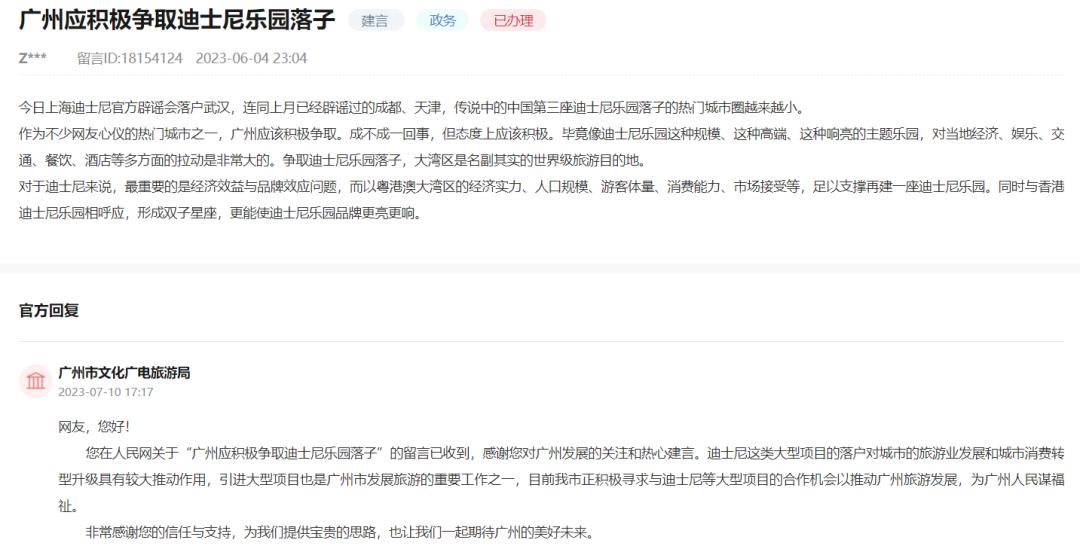Click the reply line starting 您在人民网关于
The width and height of the screenshot is (1080, 552).
coord(561,480)
